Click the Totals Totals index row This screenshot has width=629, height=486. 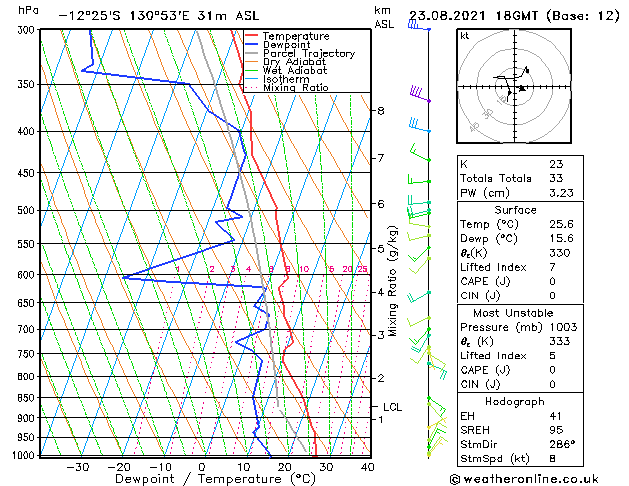click(520, 178)
